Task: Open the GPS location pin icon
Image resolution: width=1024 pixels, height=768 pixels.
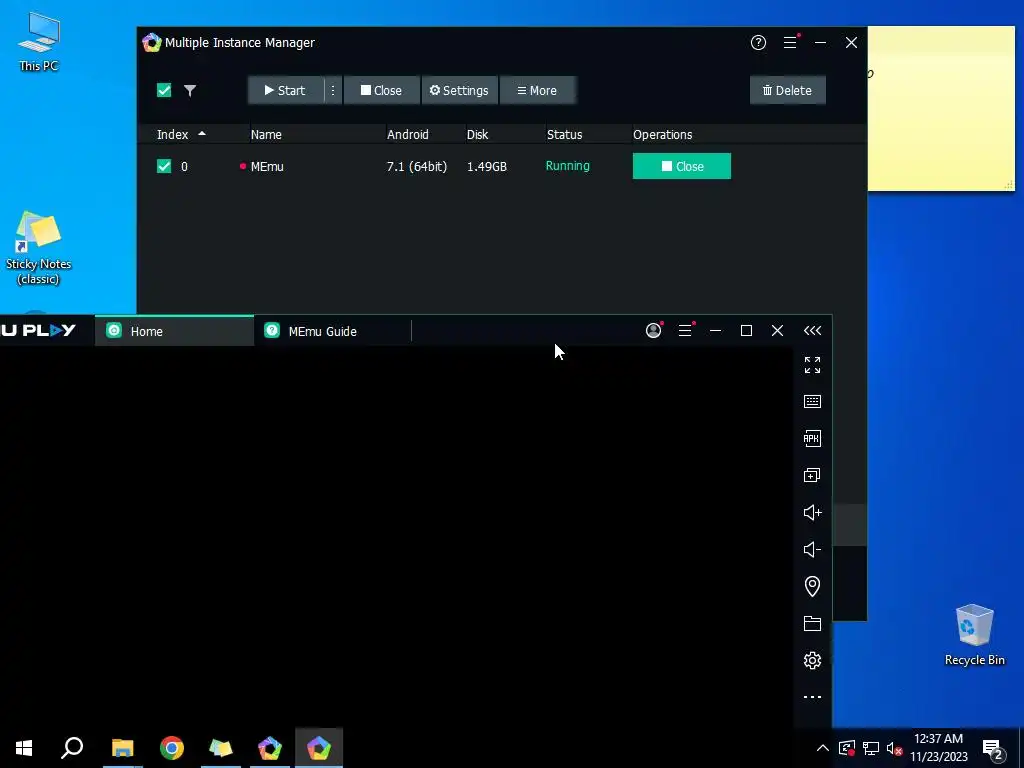Action: [x=812, y=586]
